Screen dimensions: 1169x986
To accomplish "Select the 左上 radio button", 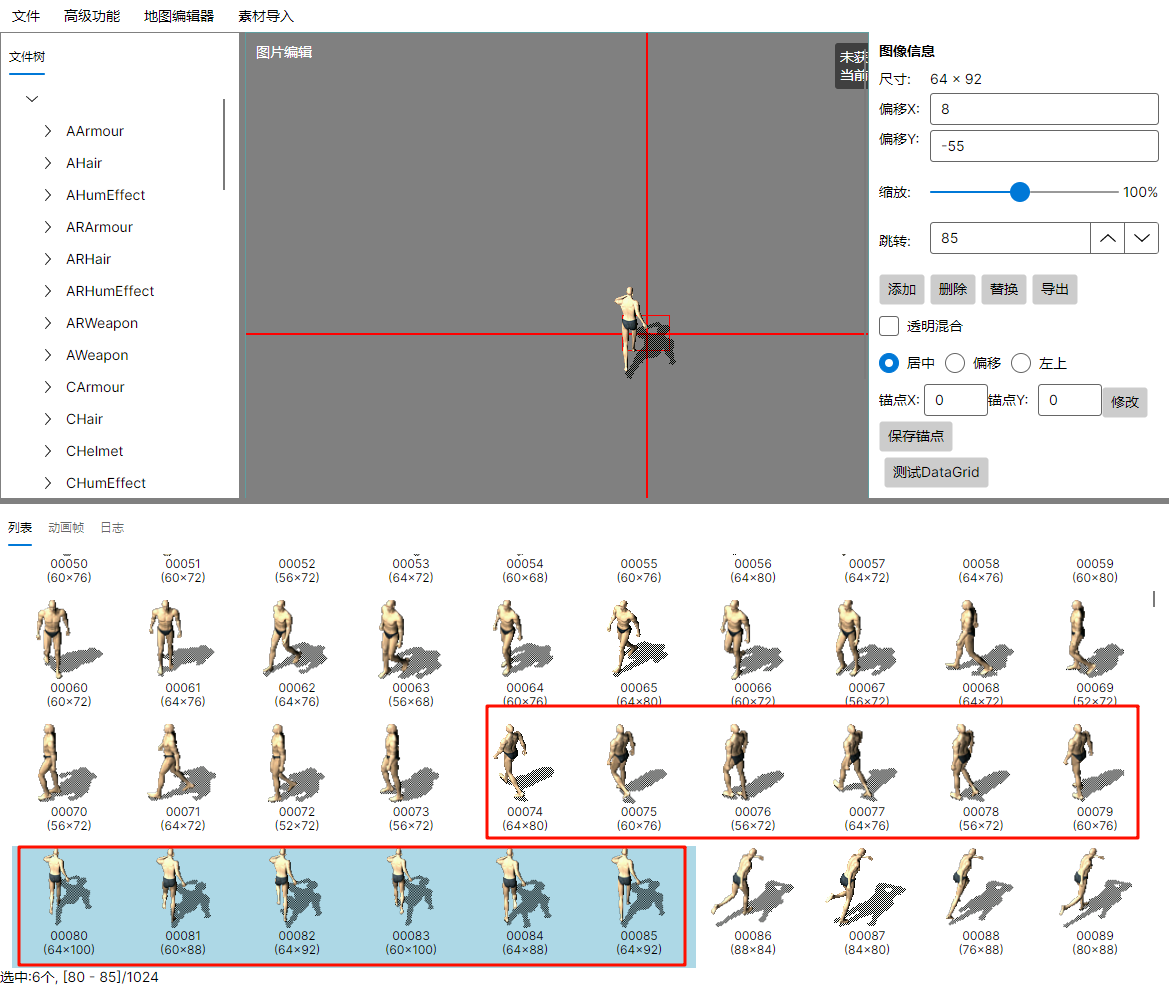I will click(1021, 363).
